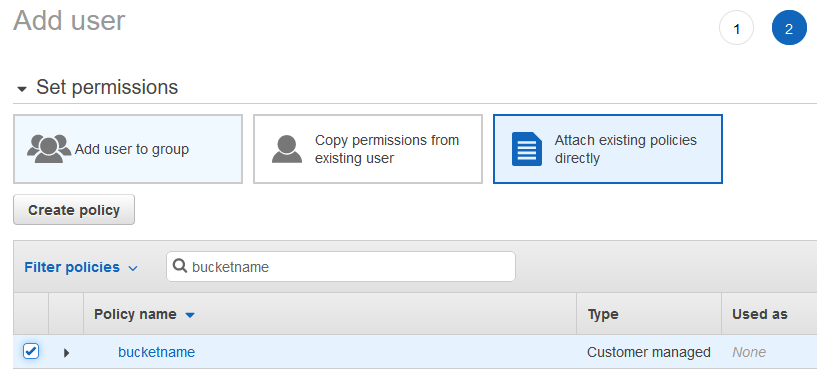This screenshot has height=381, width=817.
Task: Choose Copy permissions from existing user
Action: (x=368, y=149)
